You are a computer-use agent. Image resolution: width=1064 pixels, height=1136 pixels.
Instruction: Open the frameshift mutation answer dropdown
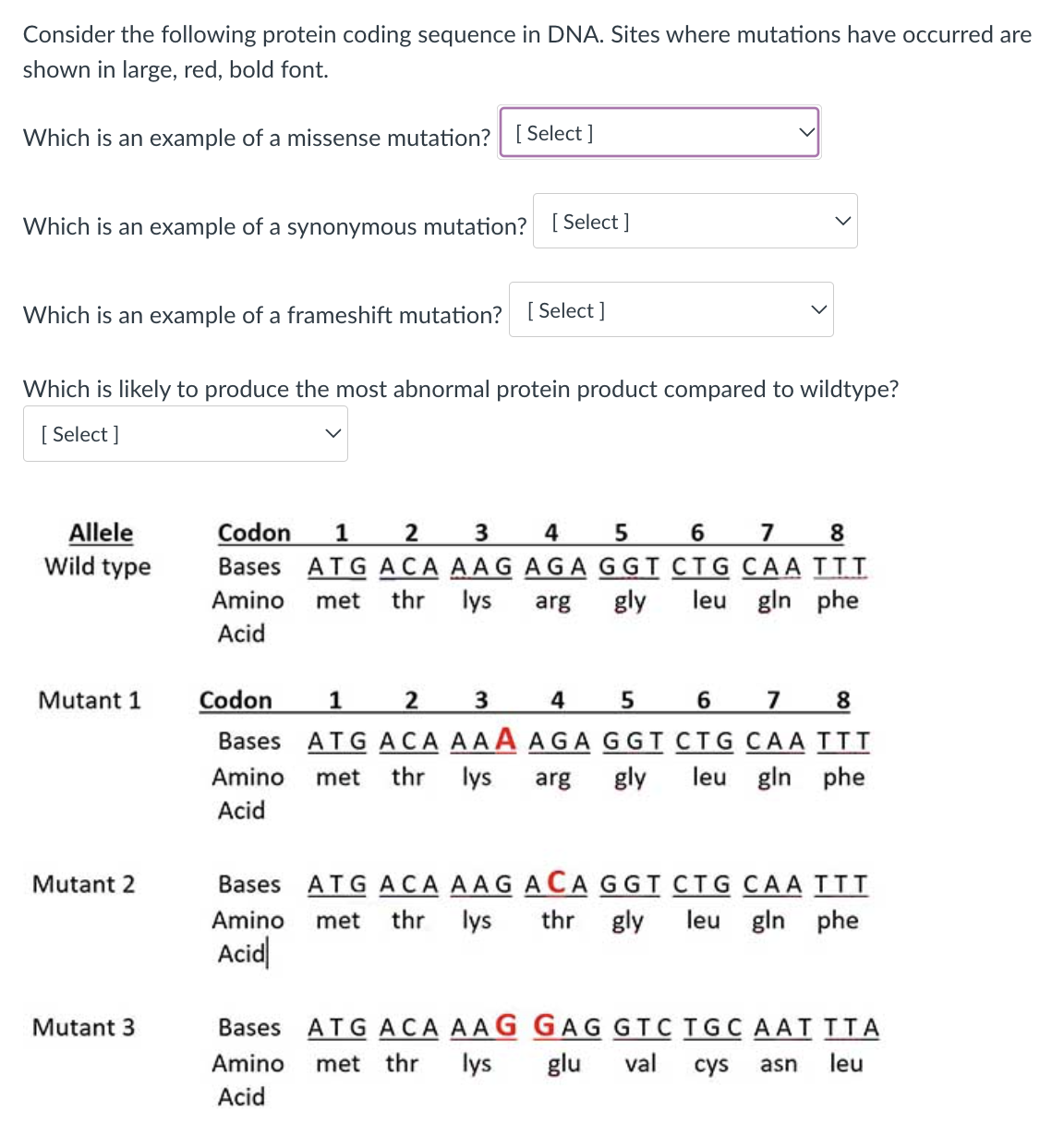click(x=671, y=309)
